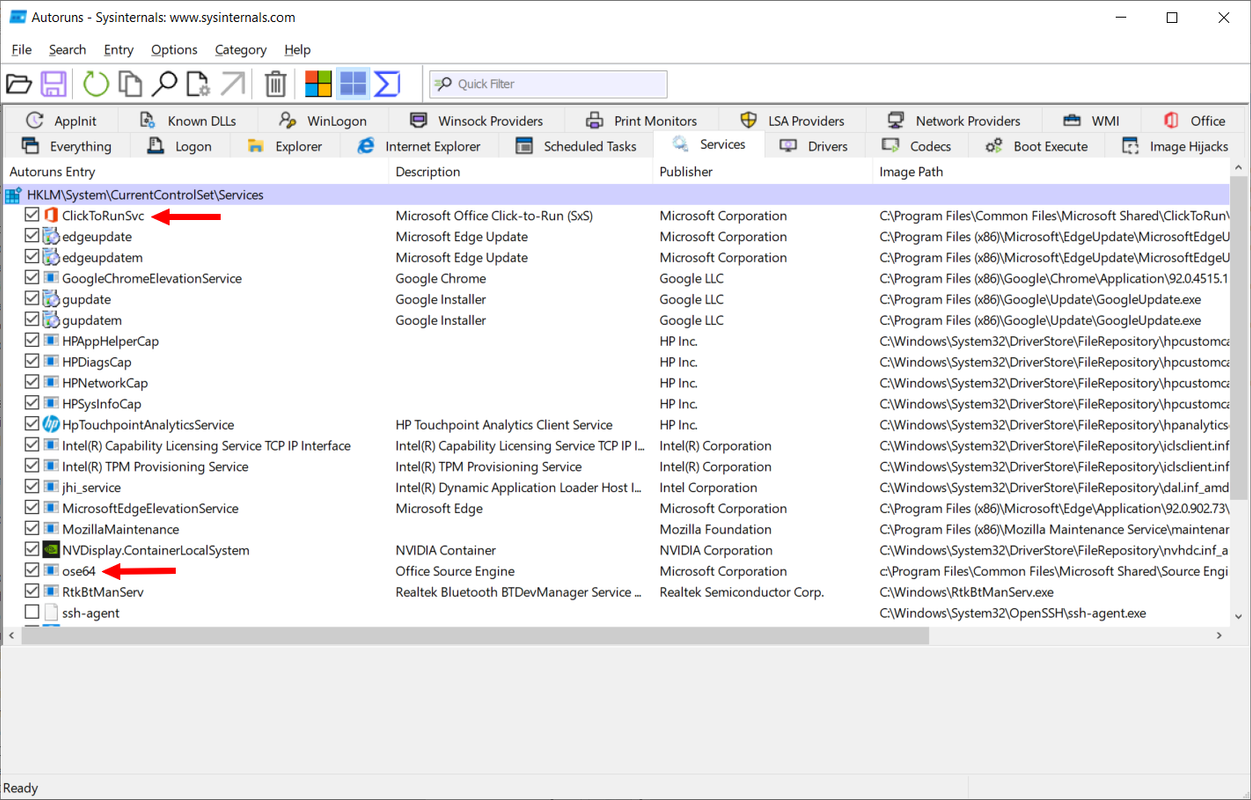Switch to the Scheduled Tasks tab
Screen dimensions: 1251x800
click(x=576, y=146)
